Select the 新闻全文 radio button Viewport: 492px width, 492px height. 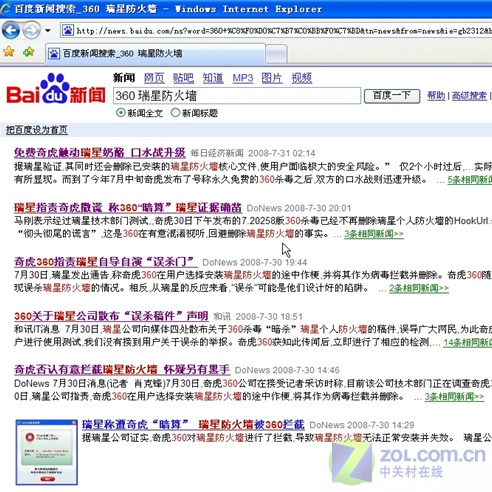(120, 113)
